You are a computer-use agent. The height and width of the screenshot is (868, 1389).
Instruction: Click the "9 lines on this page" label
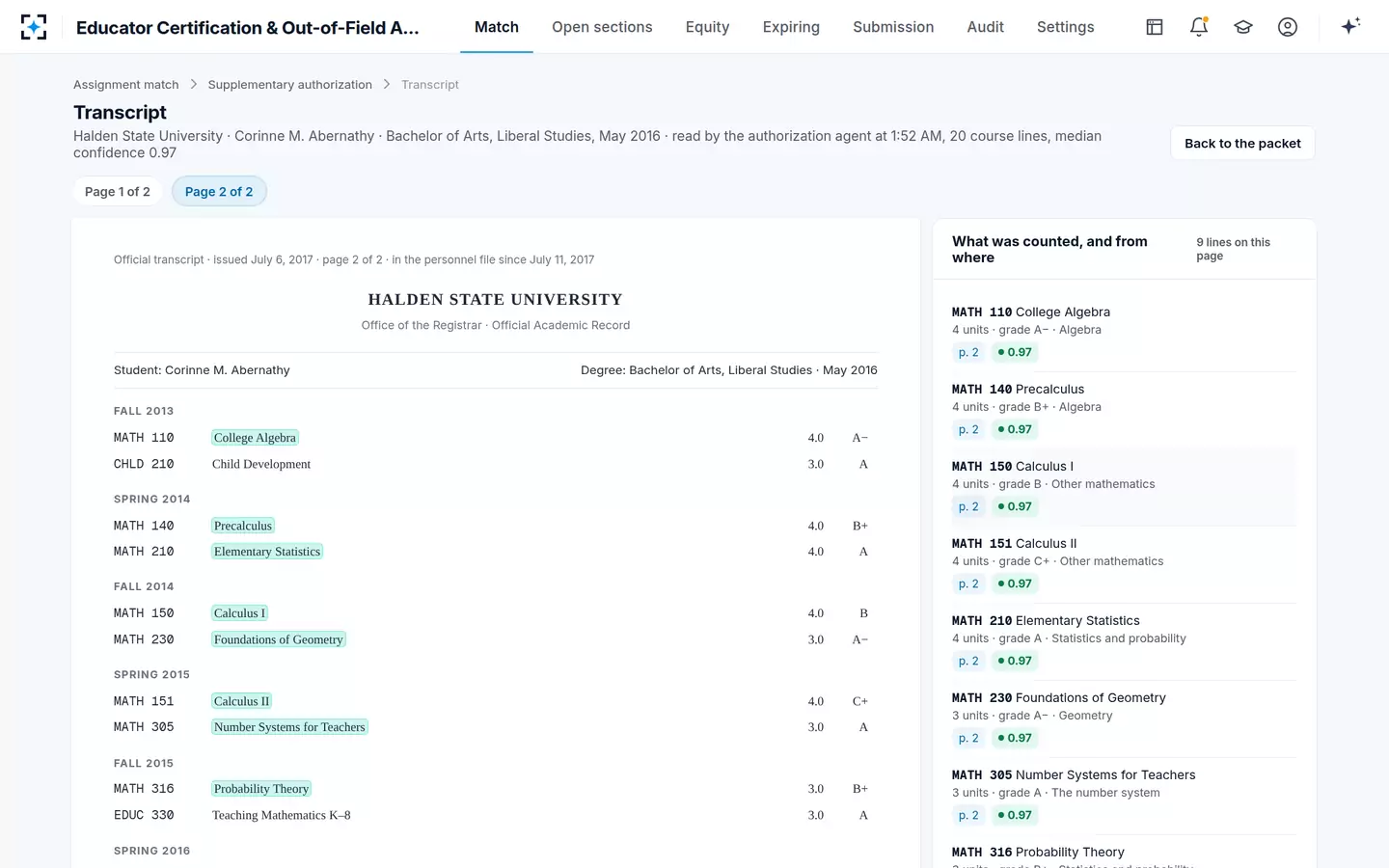coord(1234,249)
